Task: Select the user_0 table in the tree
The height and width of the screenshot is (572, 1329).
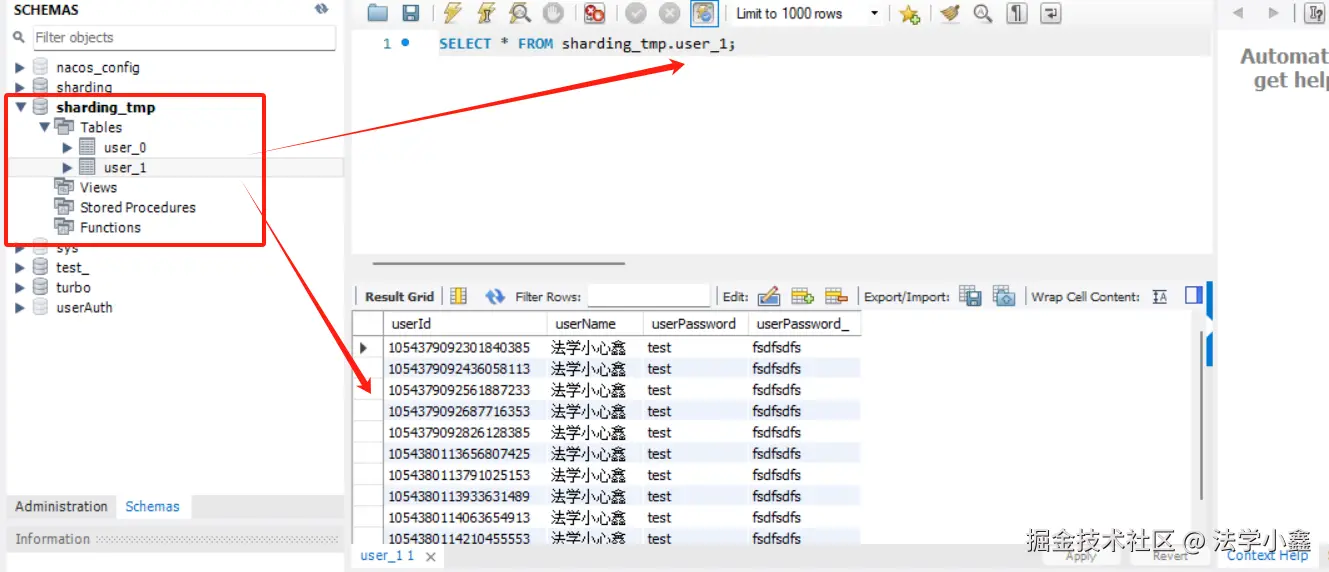Action: click(x=125, y=147)
